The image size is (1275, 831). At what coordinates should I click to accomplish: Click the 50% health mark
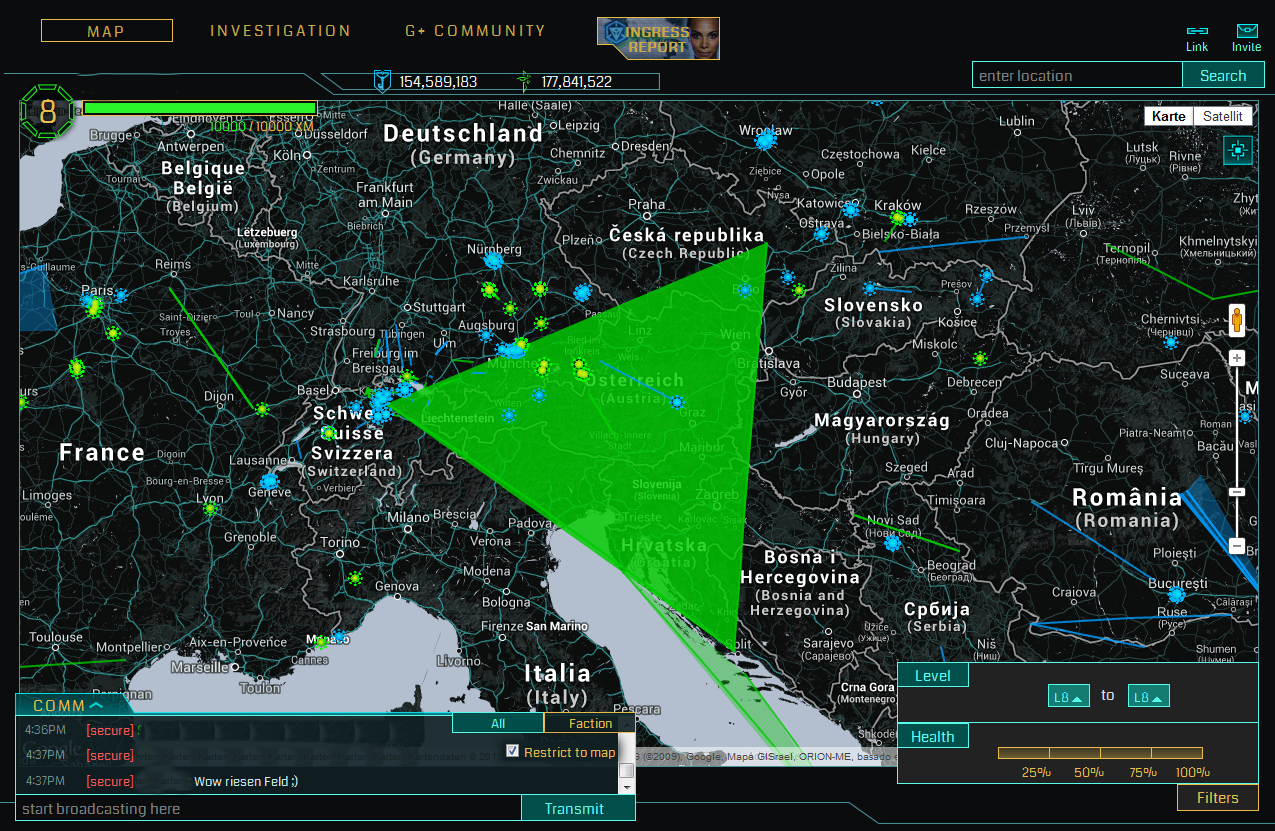(1090, 772)
